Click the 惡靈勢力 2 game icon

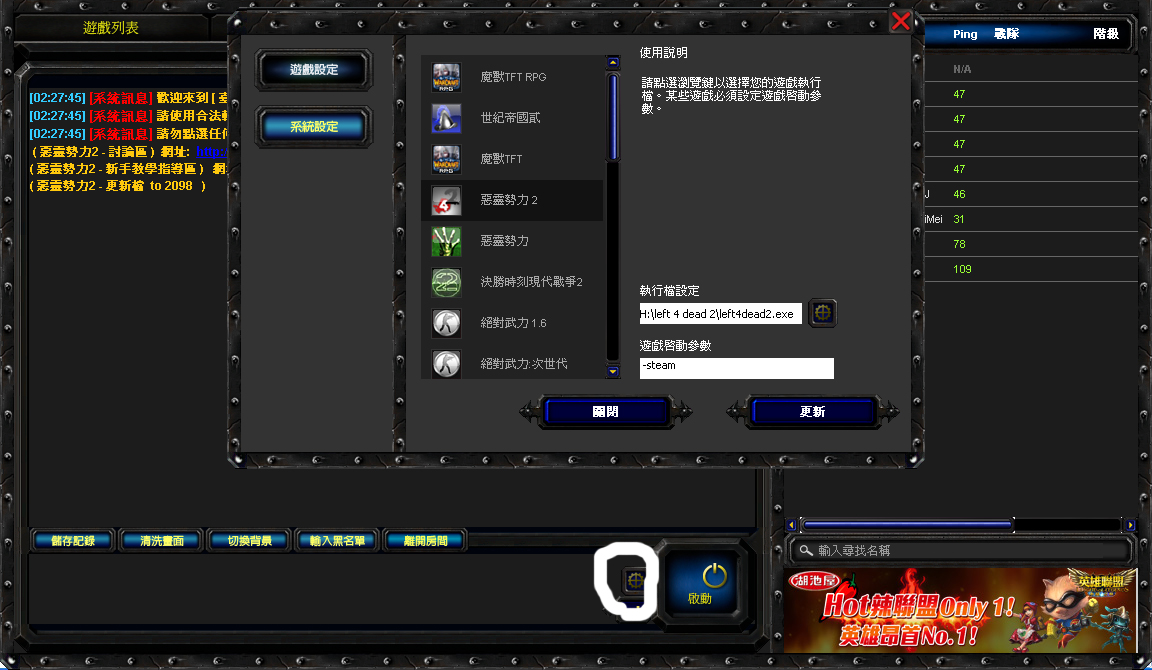coord(446,201)
